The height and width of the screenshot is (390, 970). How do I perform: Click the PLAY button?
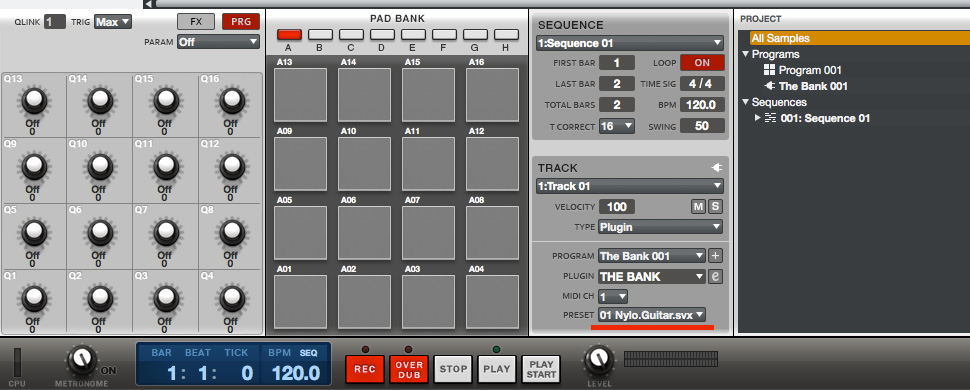497,369
